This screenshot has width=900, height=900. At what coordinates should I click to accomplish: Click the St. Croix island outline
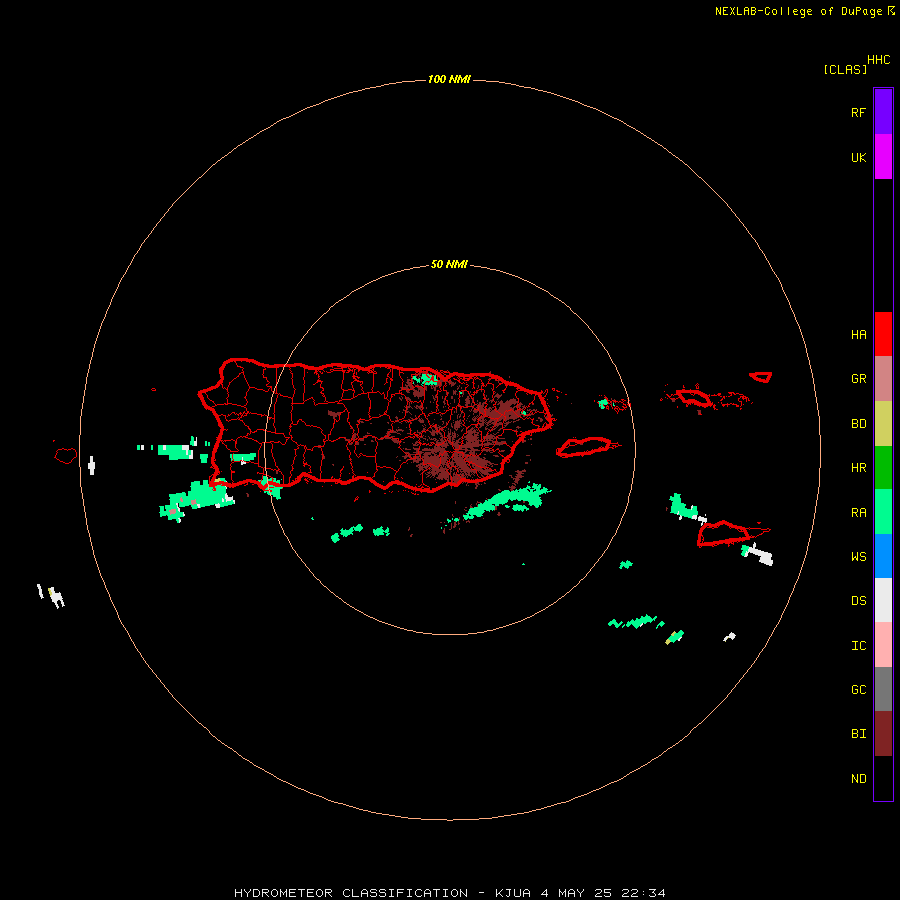724,533
